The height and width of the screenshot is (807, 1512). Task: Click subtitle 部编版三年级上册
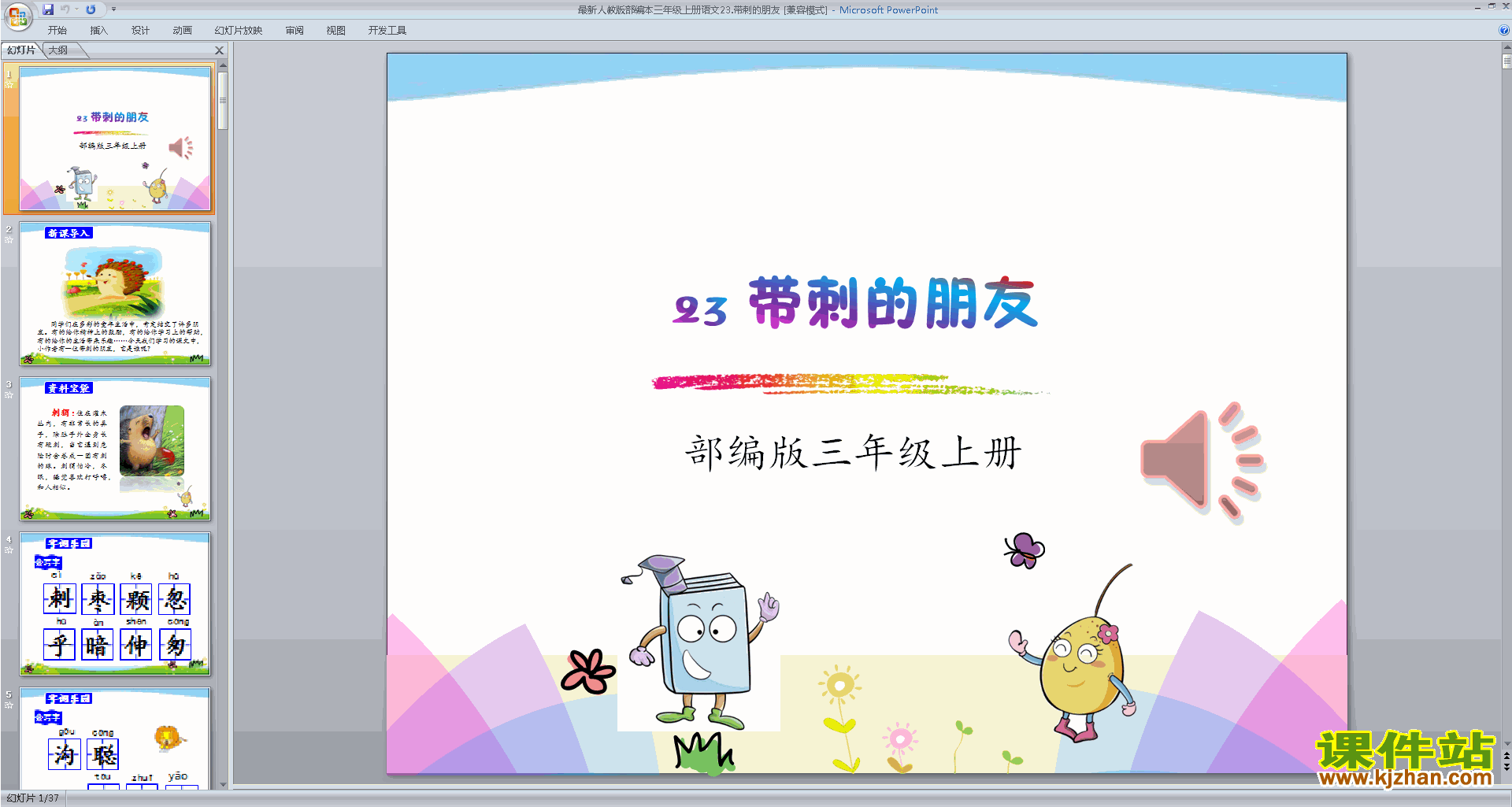(x=854, y=453)
